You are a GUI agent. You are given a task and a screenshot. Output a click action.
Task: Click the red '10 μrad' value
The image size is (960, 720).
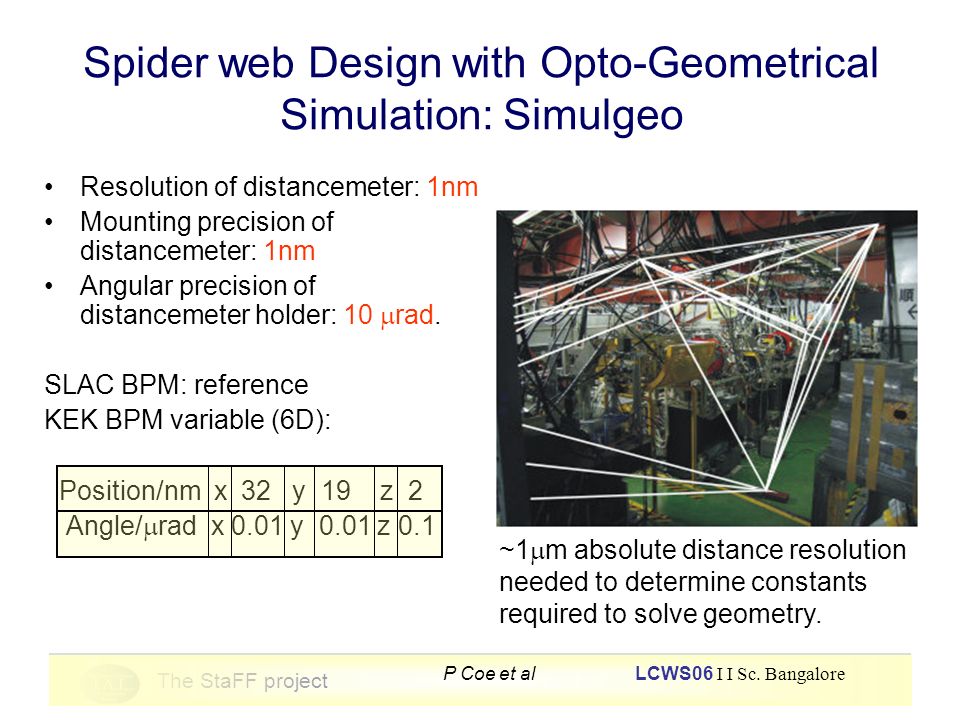coord(389,315)
